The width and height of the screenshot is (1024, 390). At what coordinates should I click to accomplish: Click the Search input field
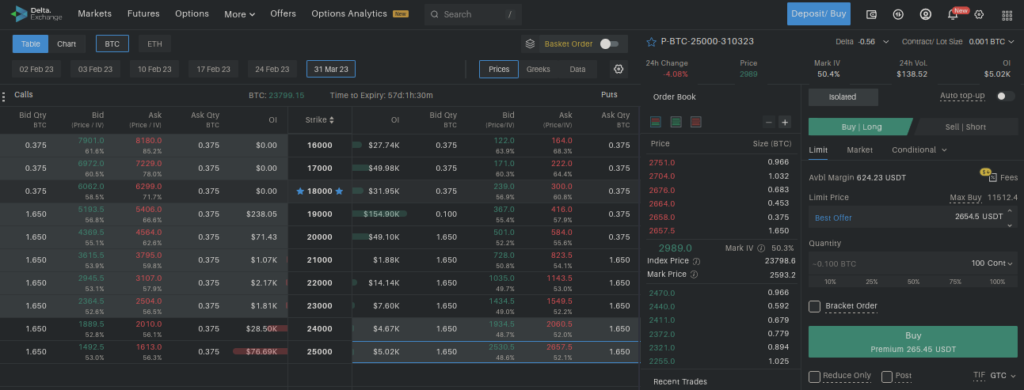[472, 14]
